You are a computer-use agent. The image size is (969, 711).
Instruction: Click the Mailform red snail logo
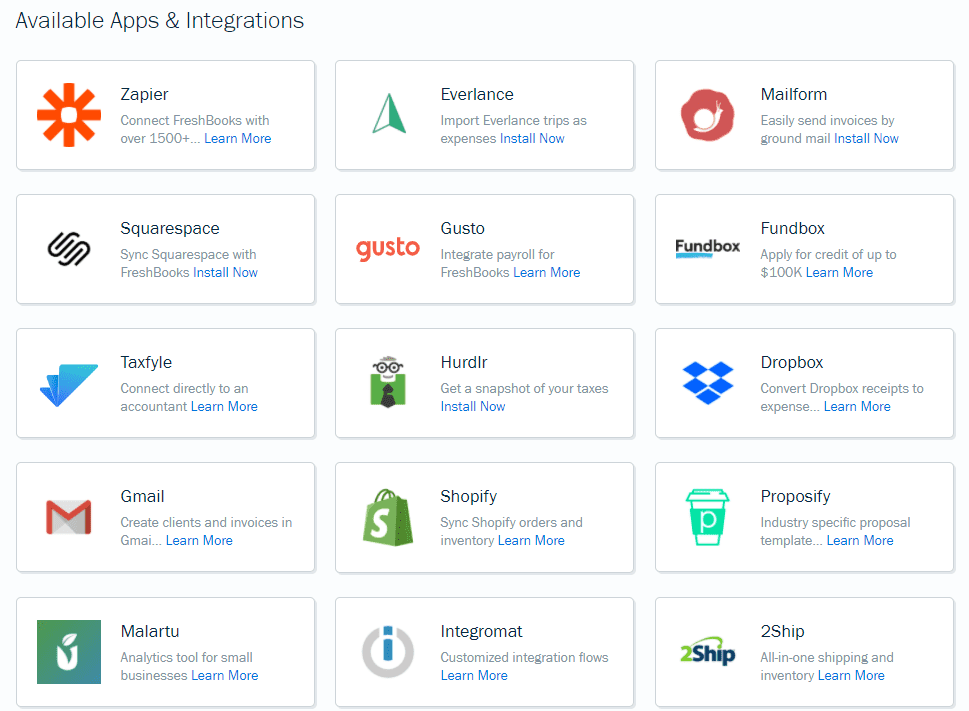(x=708, y=115)
